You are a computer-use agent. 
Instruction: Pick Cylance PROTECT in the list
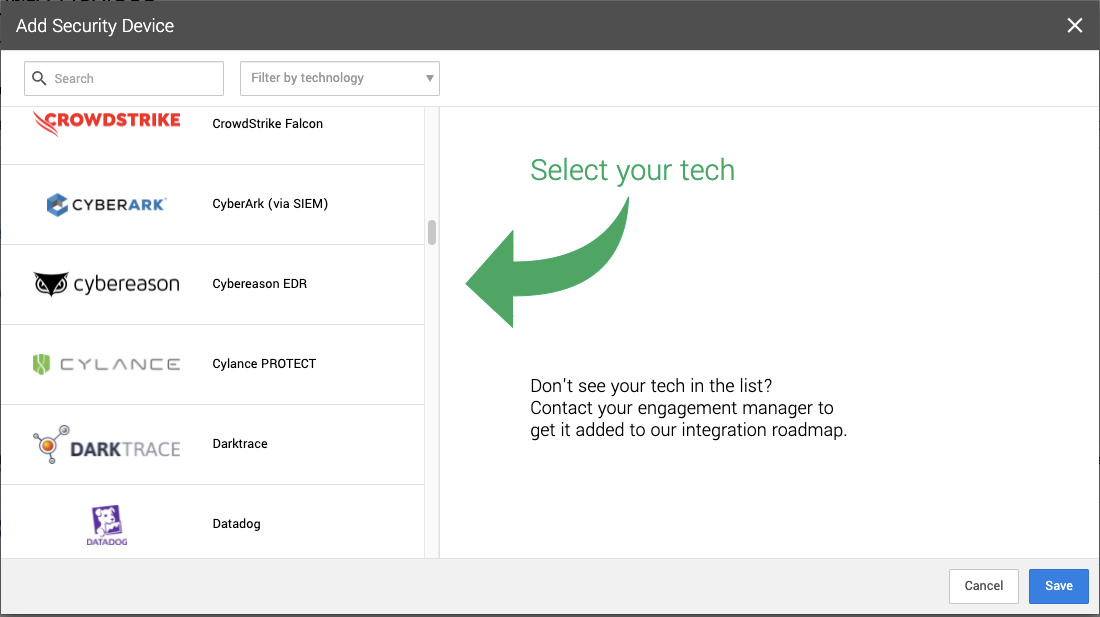[x=213, y=365]
